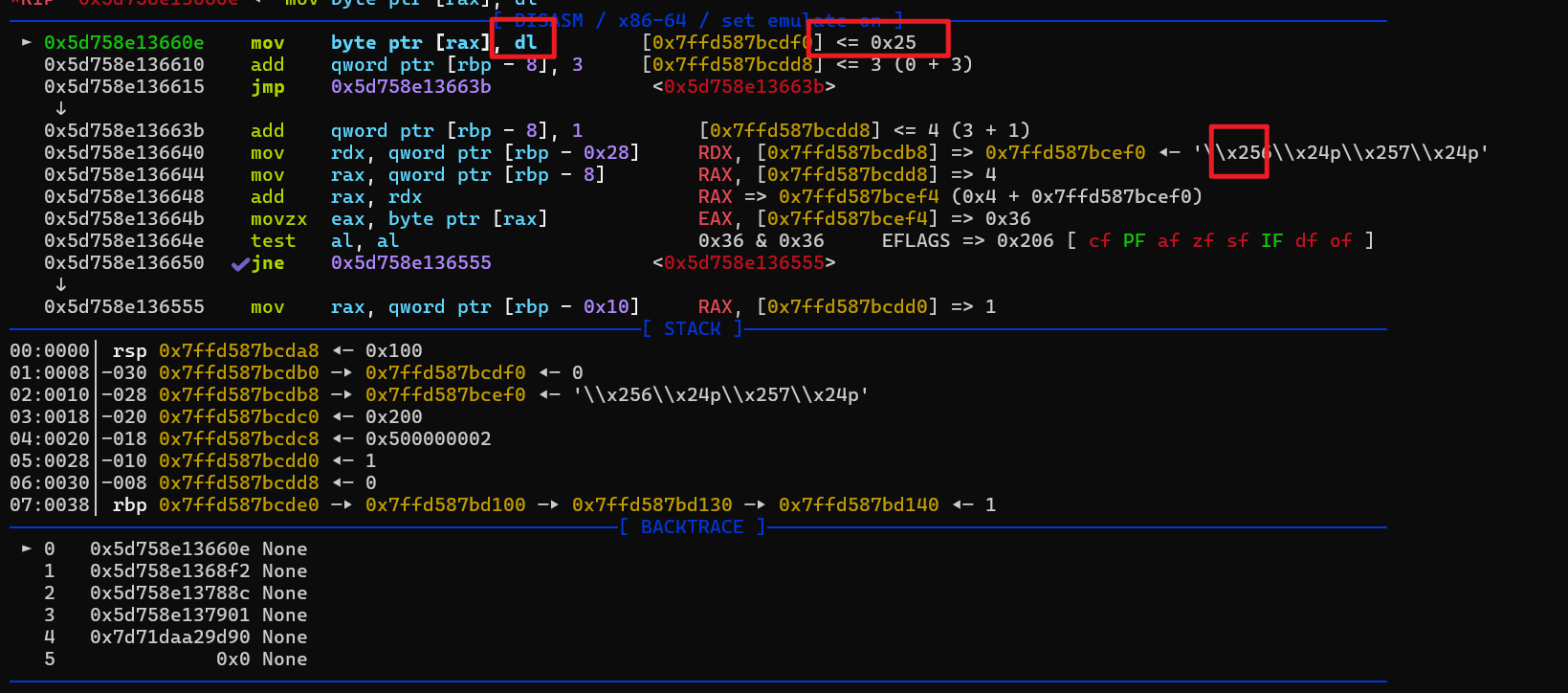Click the bracketed jne target <0x5d758e136555>
The height and width of the screenshot is (693, 1568).
[x=743, y=263]
